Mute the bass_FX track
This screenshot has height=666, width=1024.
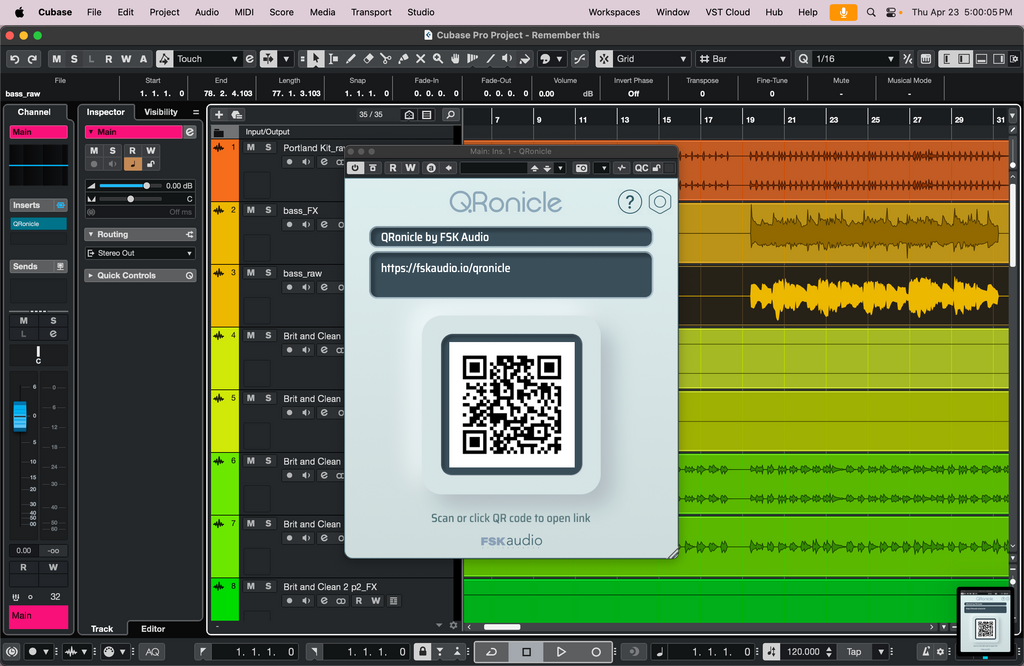coord(250,210)
